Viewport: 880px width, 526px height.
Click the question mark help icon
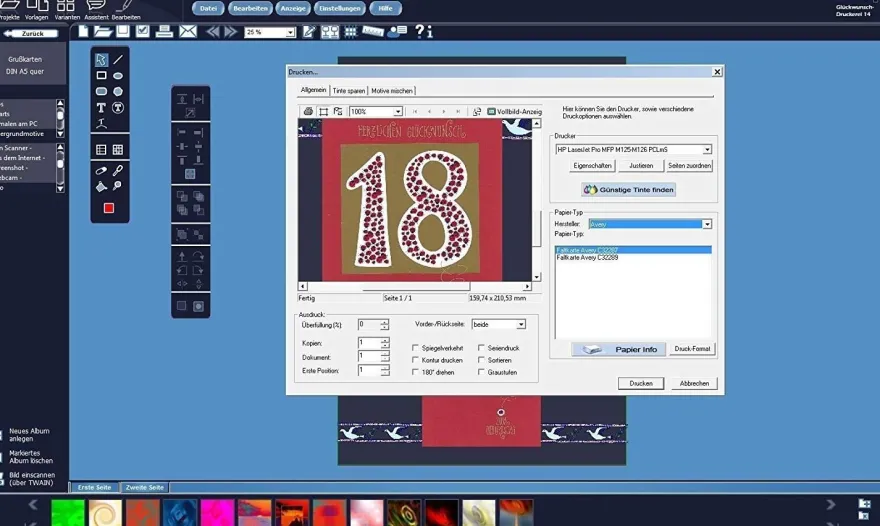[419, 31]
